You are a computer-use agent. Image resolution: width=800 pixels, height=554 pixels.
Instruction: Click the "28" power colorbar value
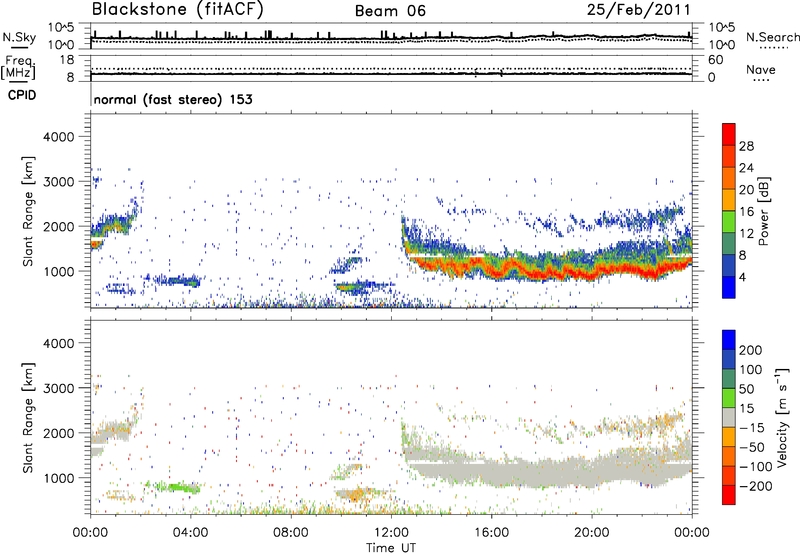pos(746,146)
